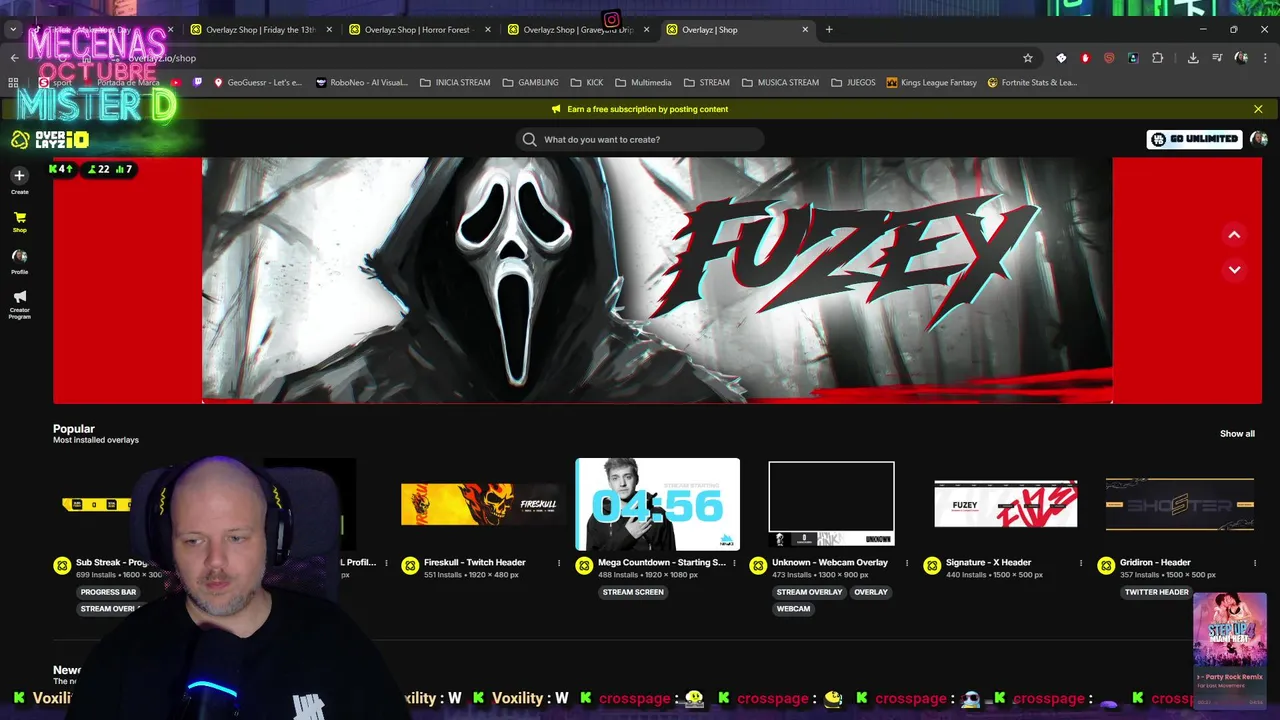Click the creator avatar beside Mega Countdown
Screen dimensions: 1280x720
pos(584,566)
